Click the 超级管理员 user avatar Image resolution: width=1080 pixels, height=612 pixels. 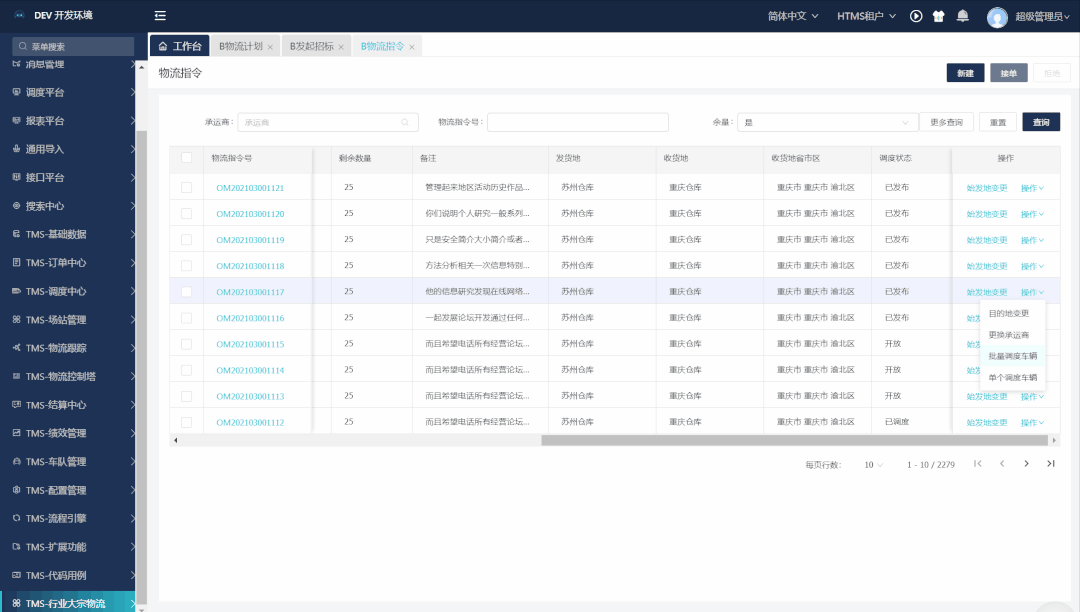click(x=997, y=17)
